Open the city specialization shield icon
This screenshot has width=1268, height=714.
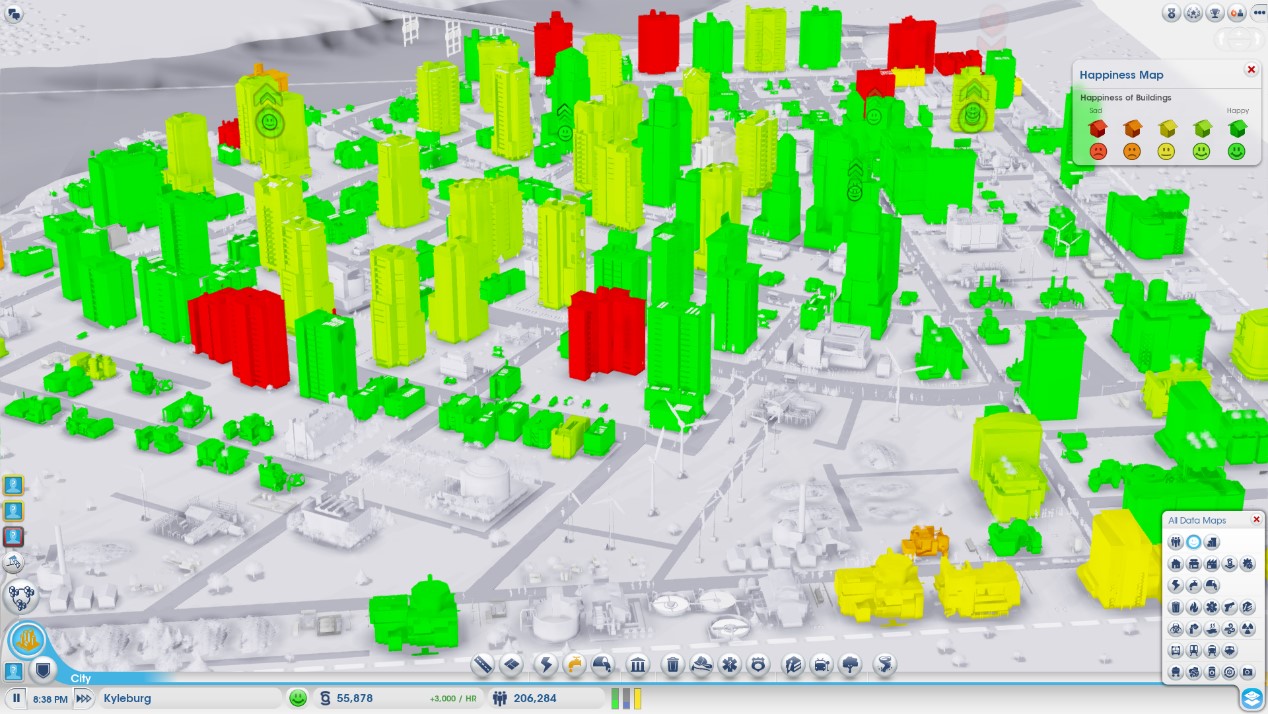tap(44, 670)
